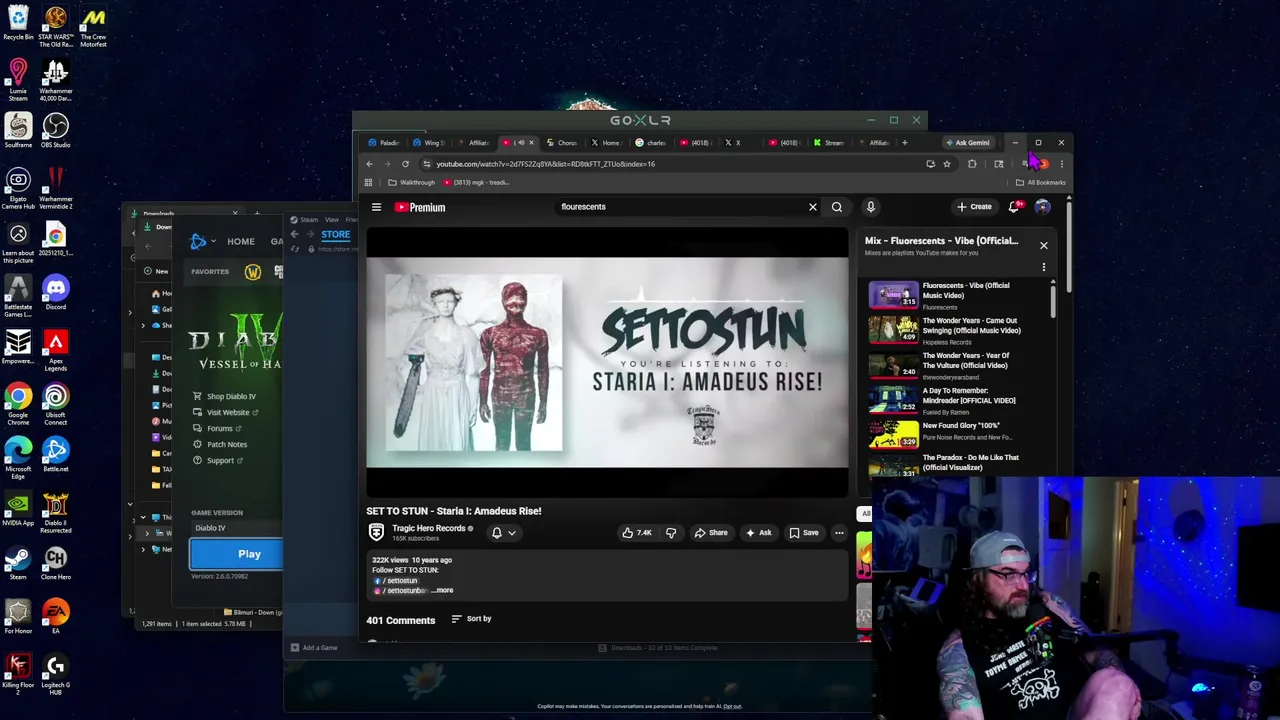Open the video's more actions ellipsis
This screenshot has height=720, width=1280.
coord(839,533)
